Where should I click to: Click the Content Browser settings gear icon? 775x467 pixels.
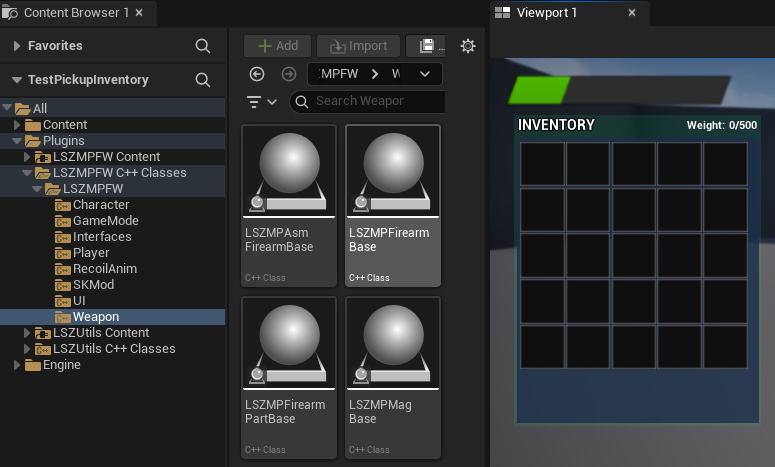point(468,46)
